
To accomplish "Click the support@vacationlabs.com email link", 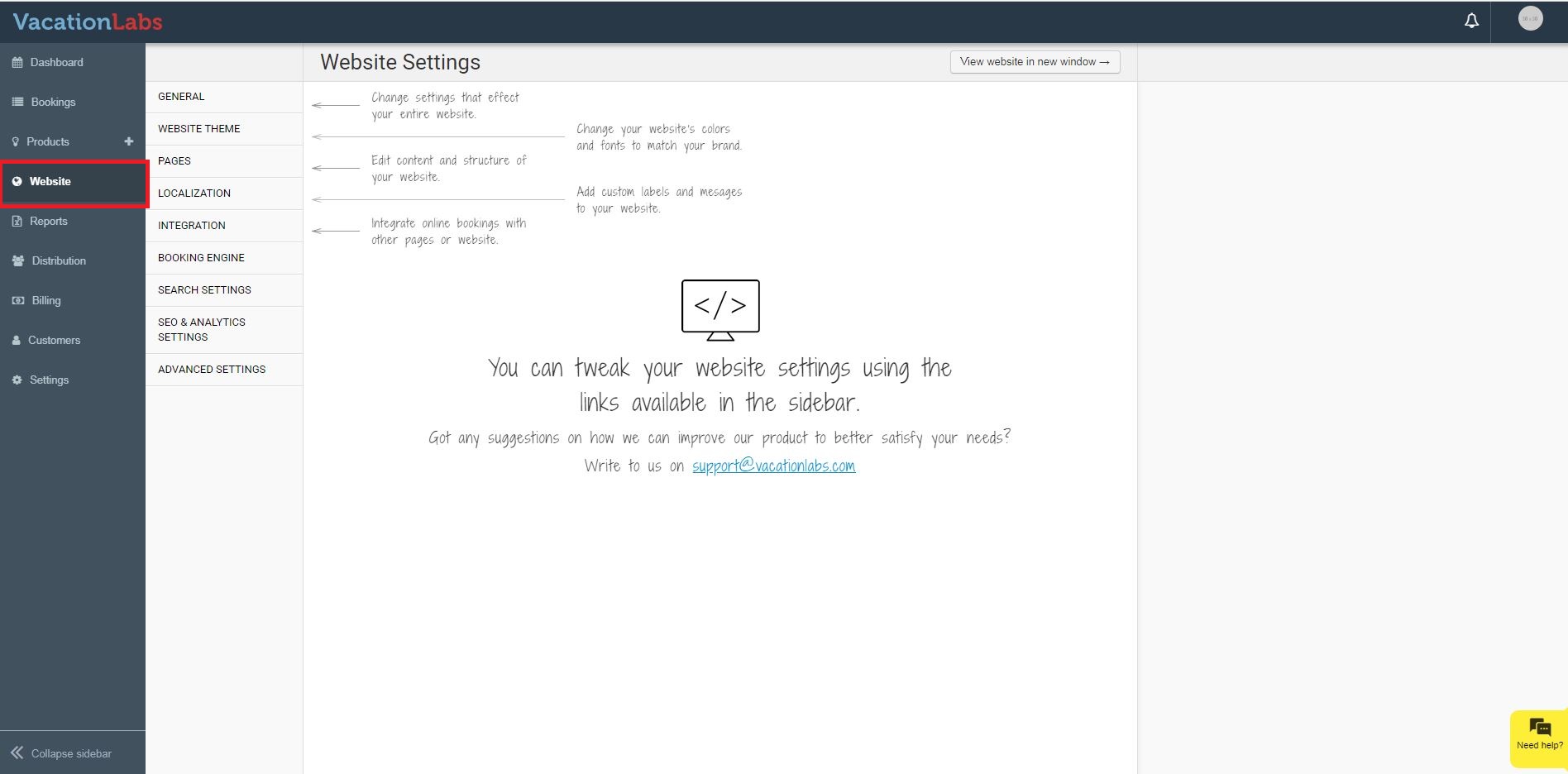I will (773, 466).
